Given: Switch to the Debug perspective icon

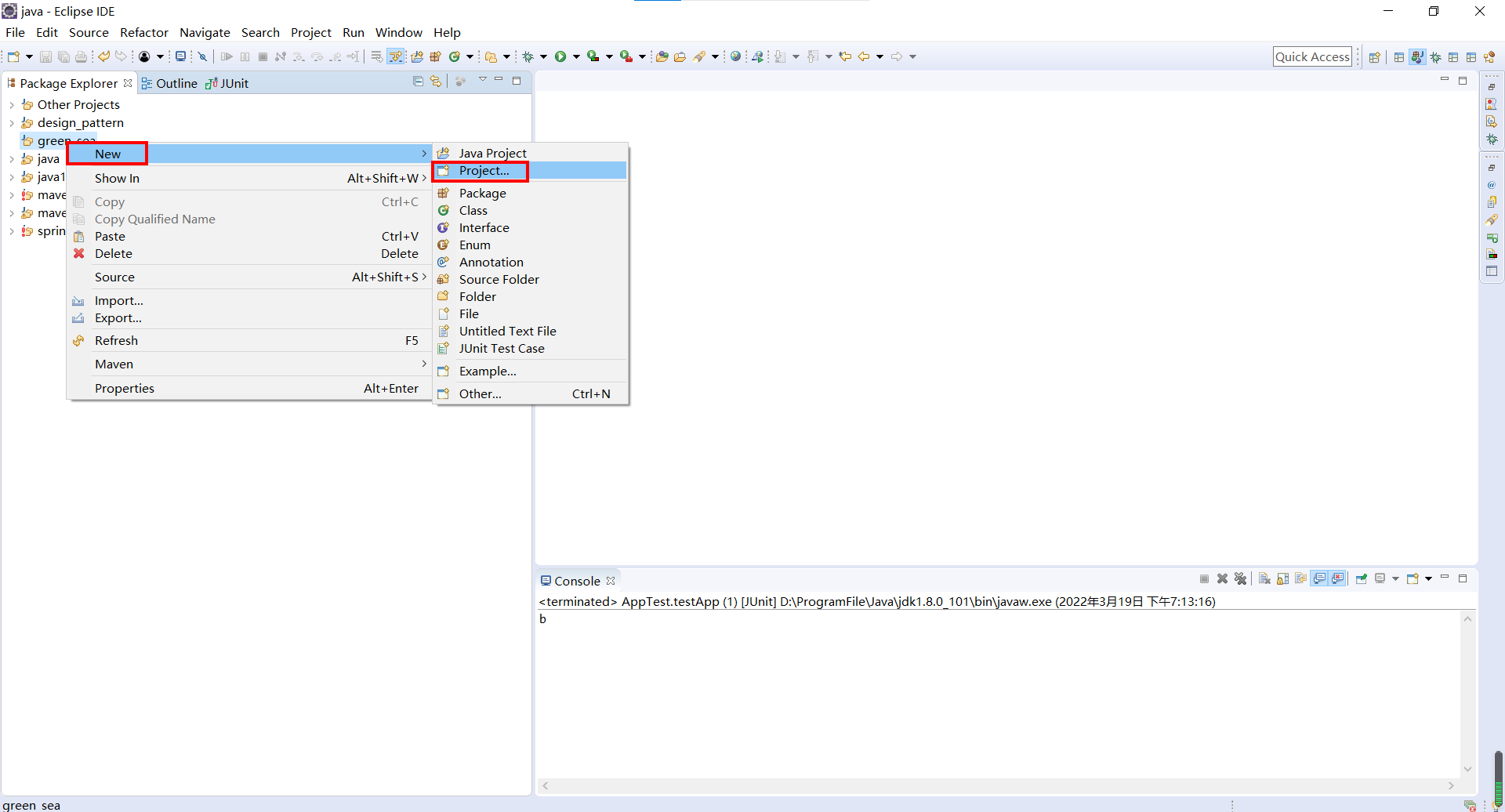Looking at the screenshot, I should click(1435, 56).
